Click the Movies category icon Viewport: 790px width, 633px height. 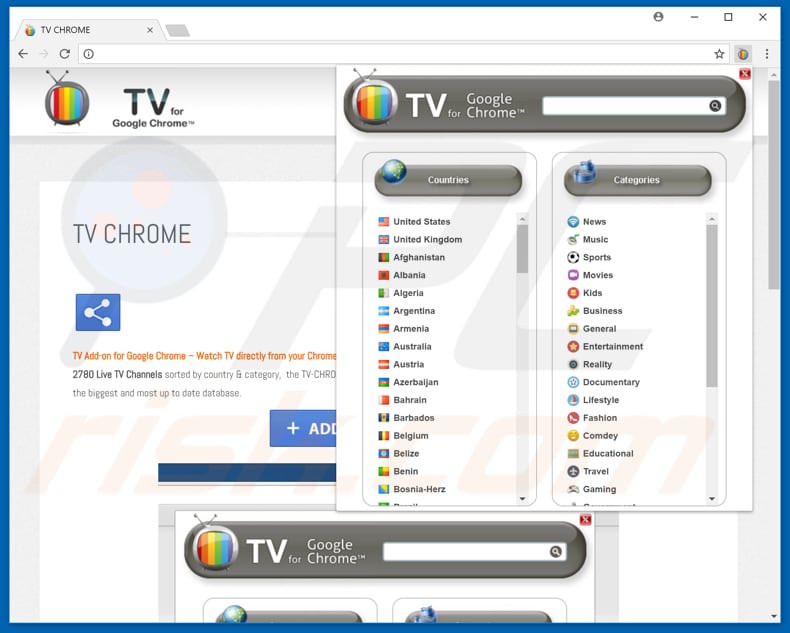coord(573,275)
